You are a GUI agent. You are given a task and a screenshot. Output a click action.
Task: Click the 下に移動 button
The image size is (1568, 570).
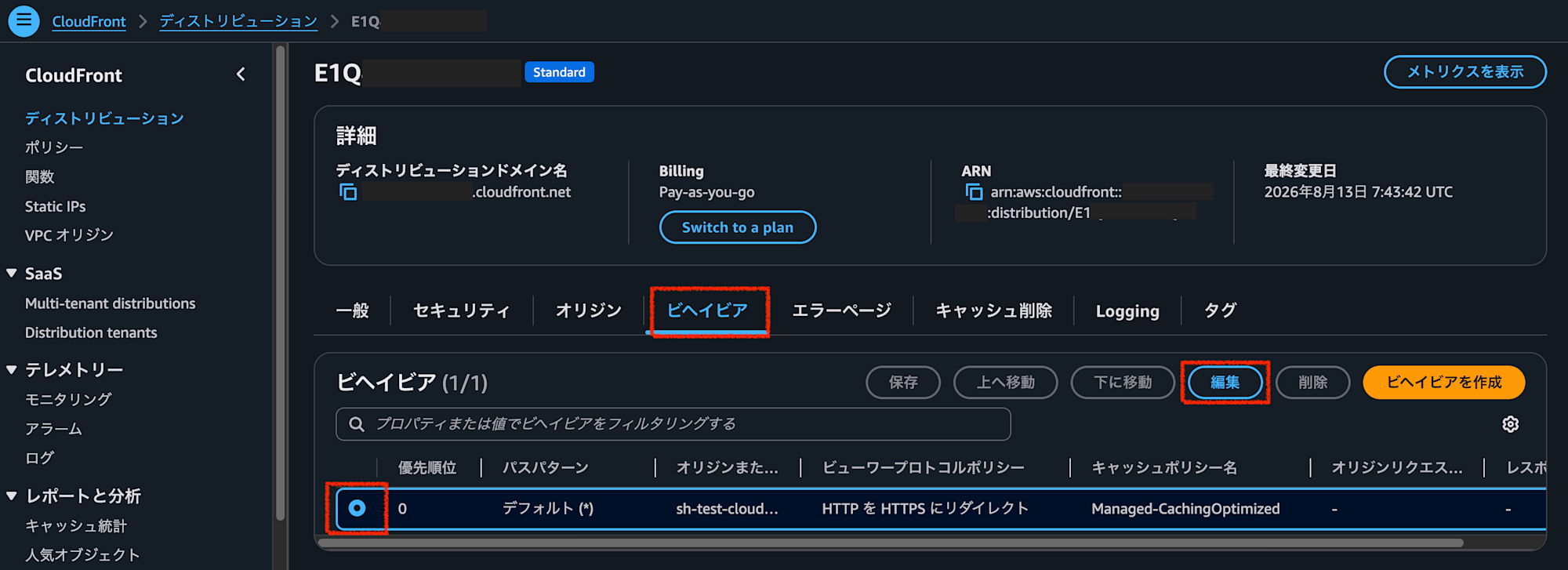pos(1123,383)
